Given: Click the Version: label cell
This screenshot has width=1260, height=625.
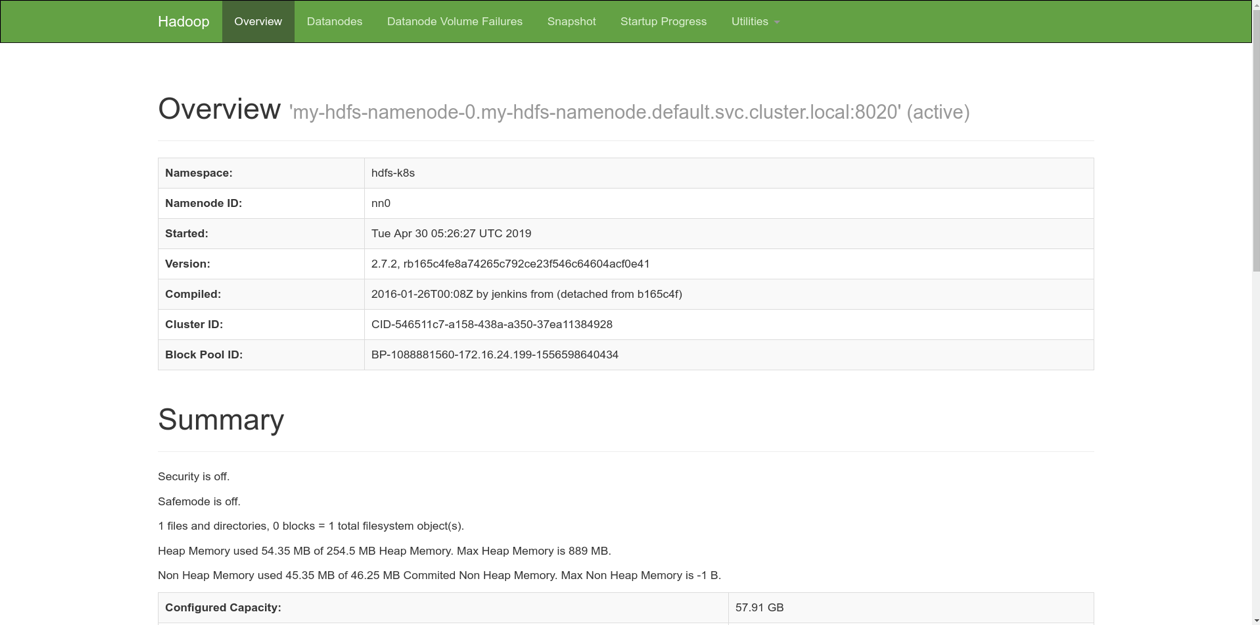Looking at the screenshot, I should pyautogui.click(x=261, y=264).
